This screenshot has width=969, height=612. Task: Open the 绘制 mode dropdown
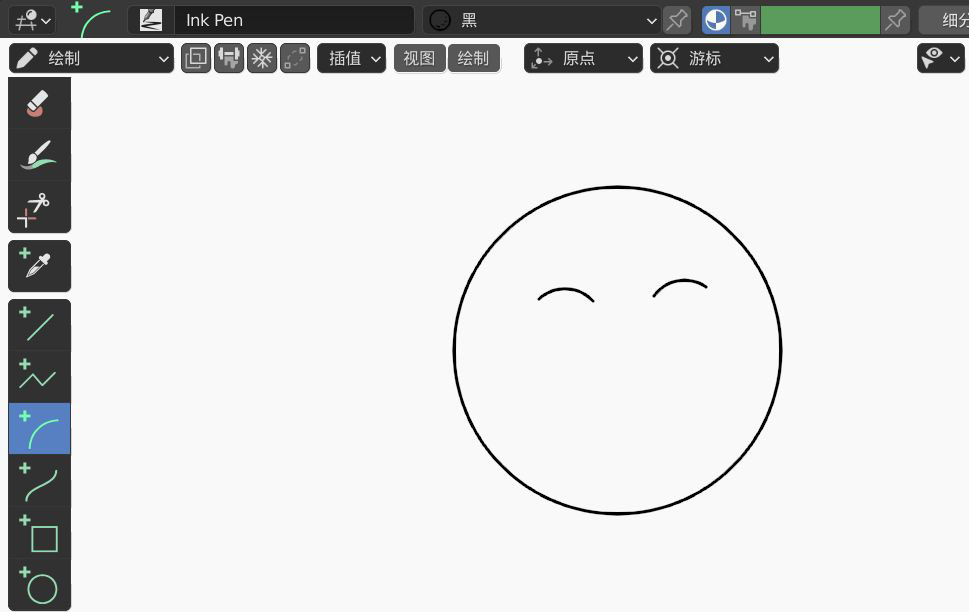tap(90, 58)
